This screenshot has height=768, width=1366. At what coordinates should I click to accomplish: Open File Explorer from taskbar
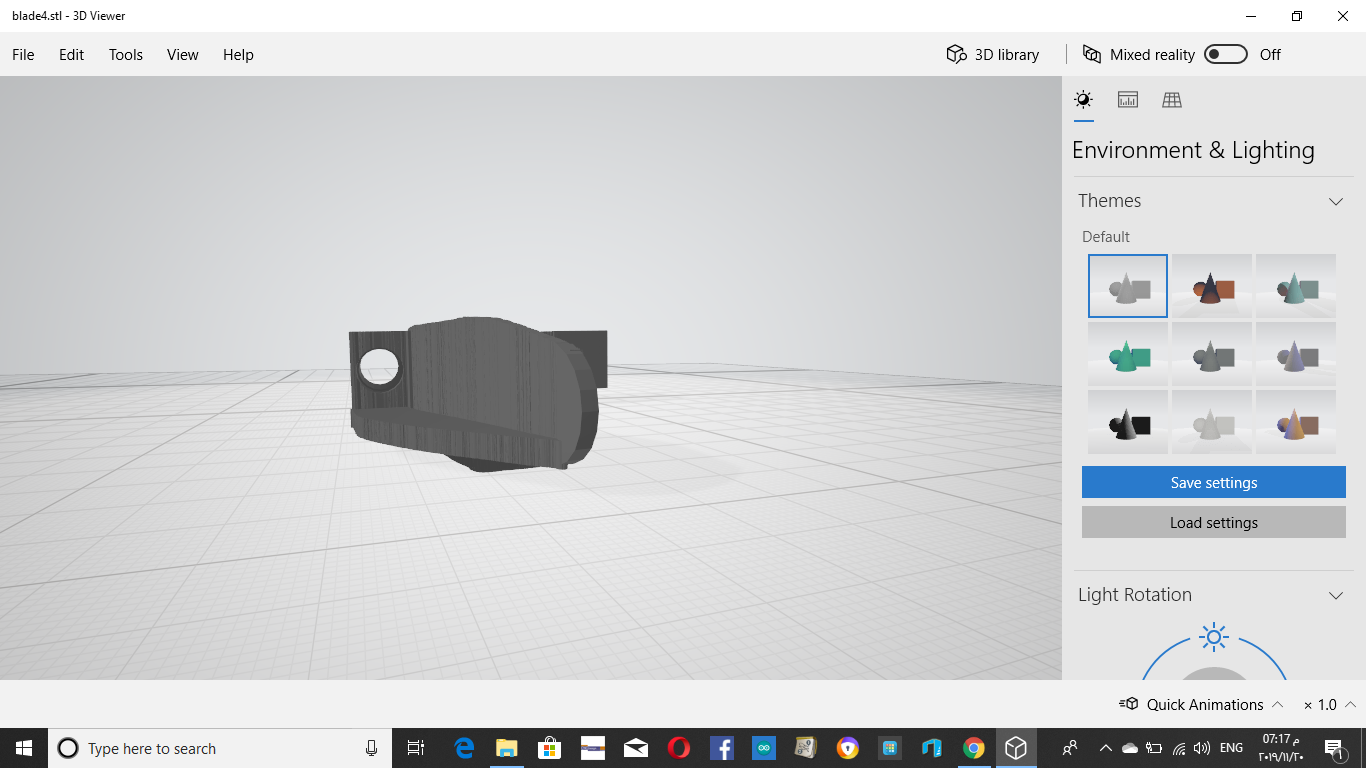coord(507,748)
